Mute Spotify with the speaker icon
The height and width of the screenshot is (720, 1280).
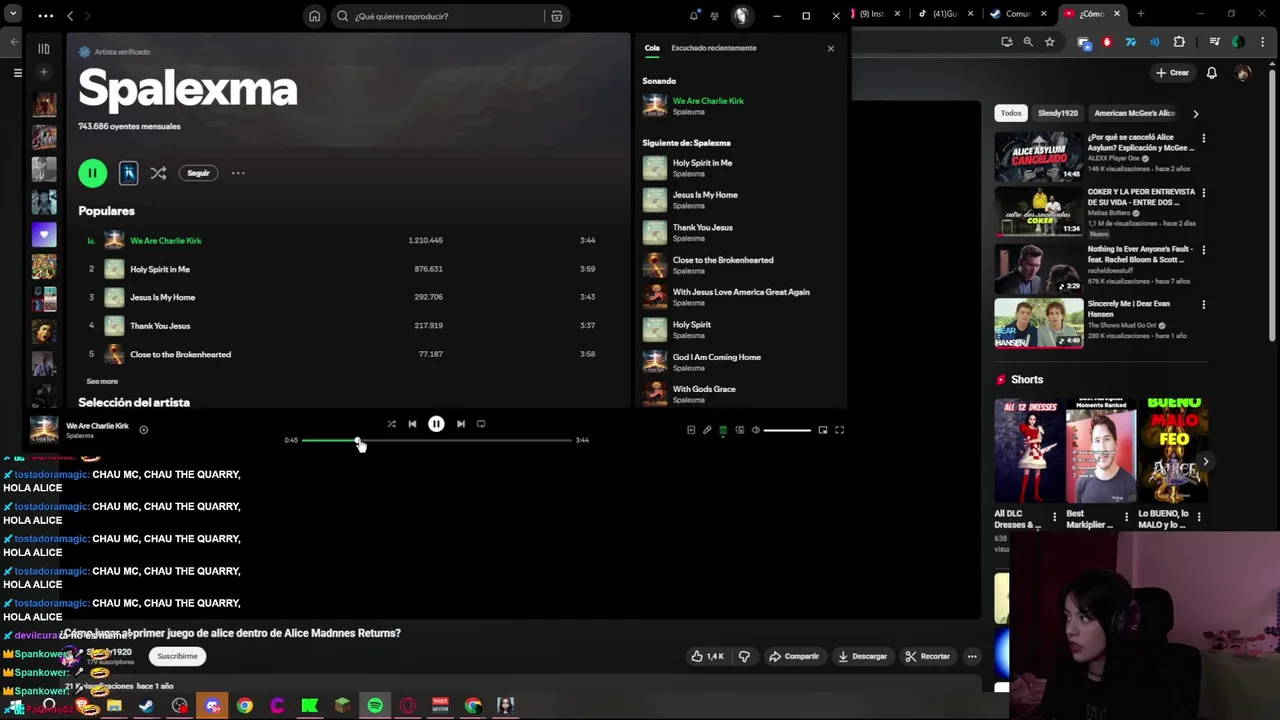[x=756, y=430]
